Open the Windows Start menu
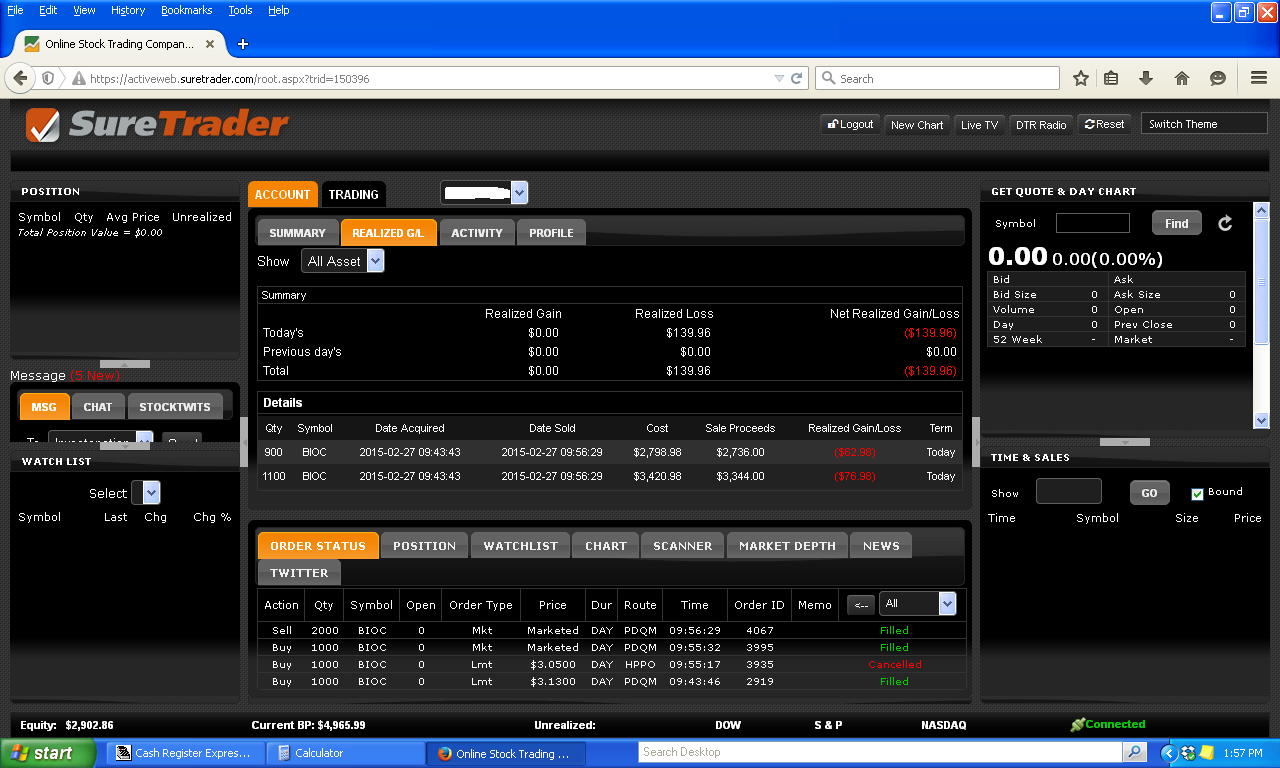 48,753
